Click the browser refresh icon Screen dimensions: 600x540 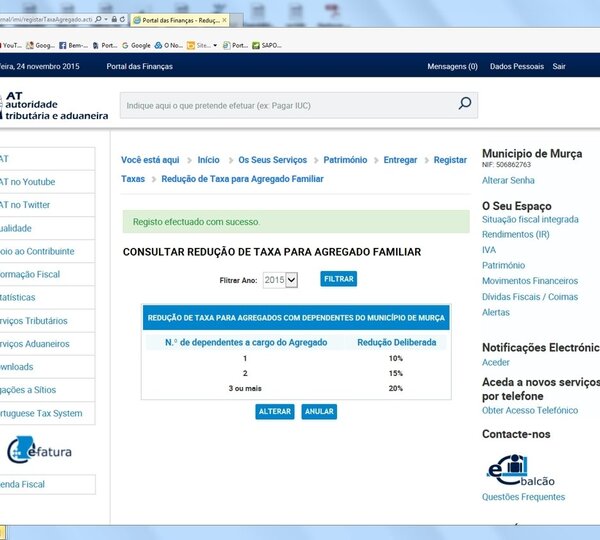click(x=121, y=19)
